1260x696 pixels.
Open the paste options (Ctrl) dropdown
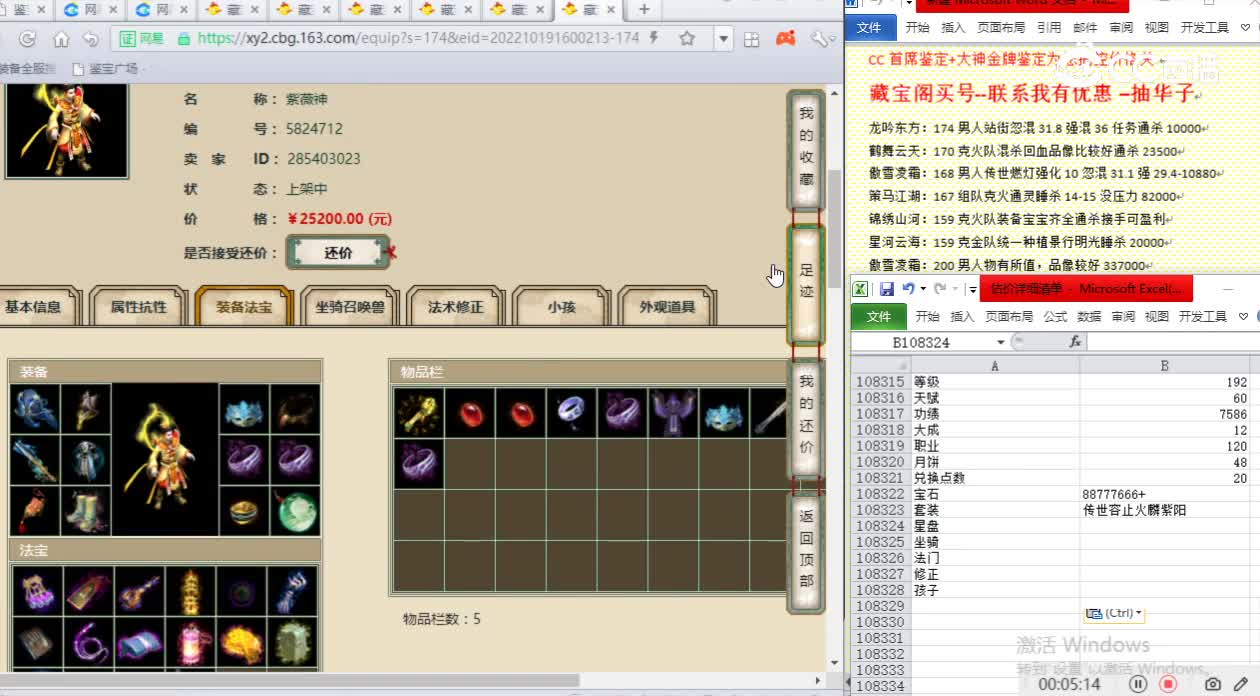point(1113,613)
